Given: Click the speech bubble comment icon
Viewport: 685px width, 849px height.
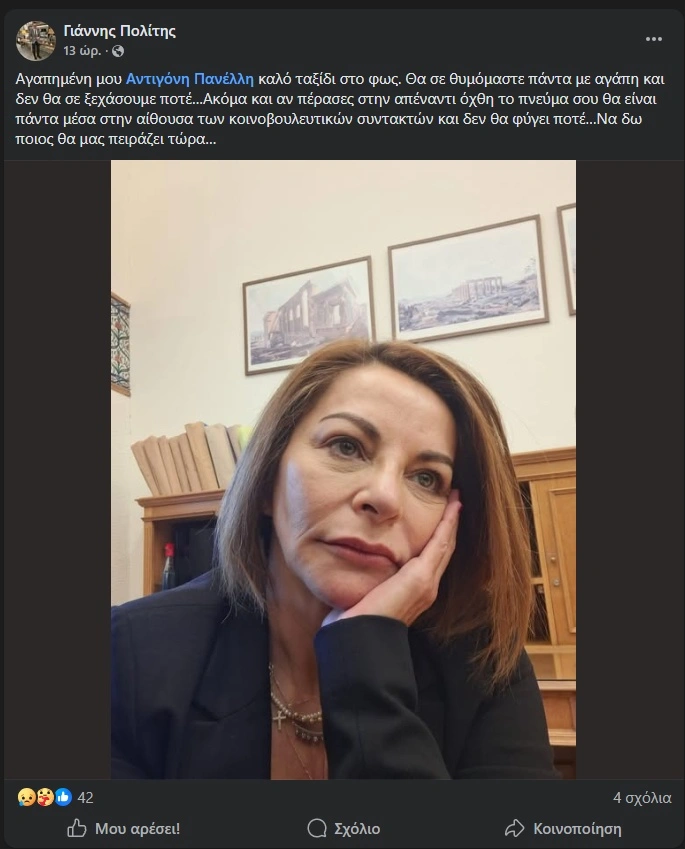Looking at the screenshot, I should point(317,828).
